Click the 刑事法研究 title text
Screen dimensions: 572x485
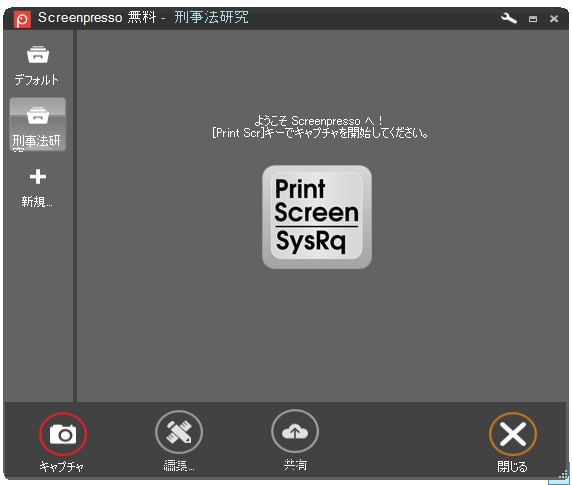pos(211,17)
